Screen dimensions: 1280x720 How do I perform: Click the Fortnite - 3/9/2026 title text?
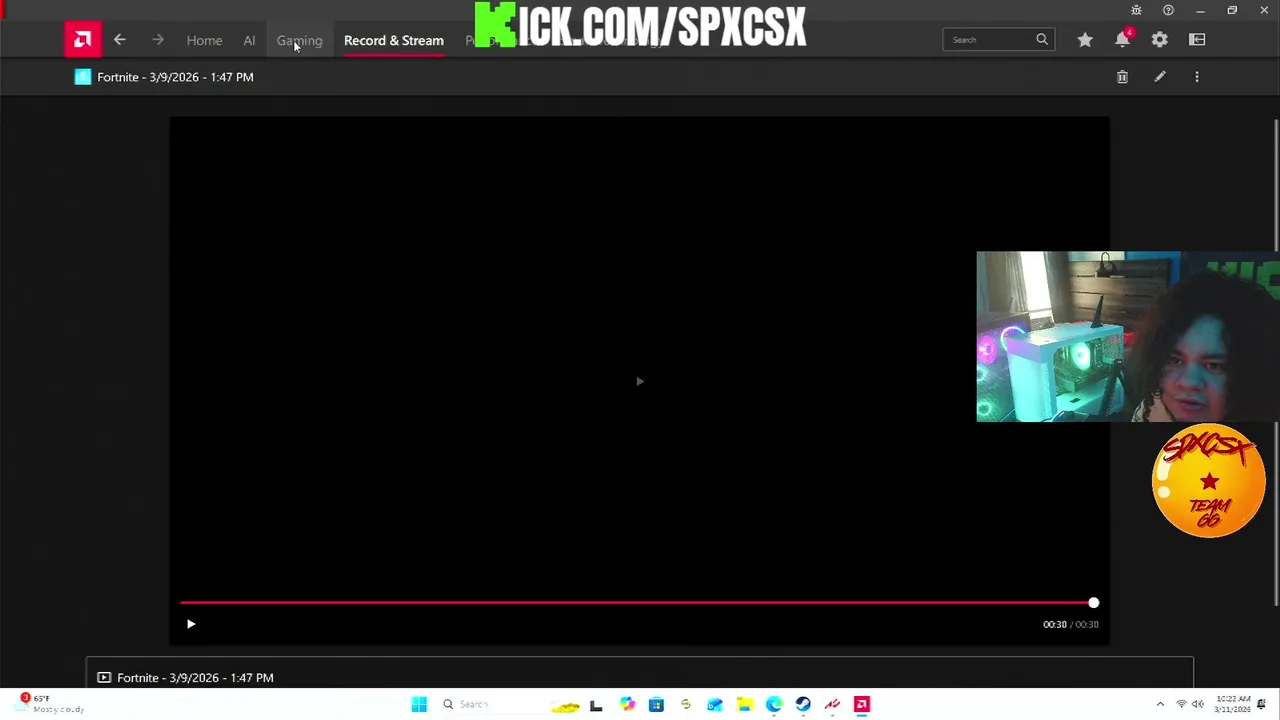[175, 77]
